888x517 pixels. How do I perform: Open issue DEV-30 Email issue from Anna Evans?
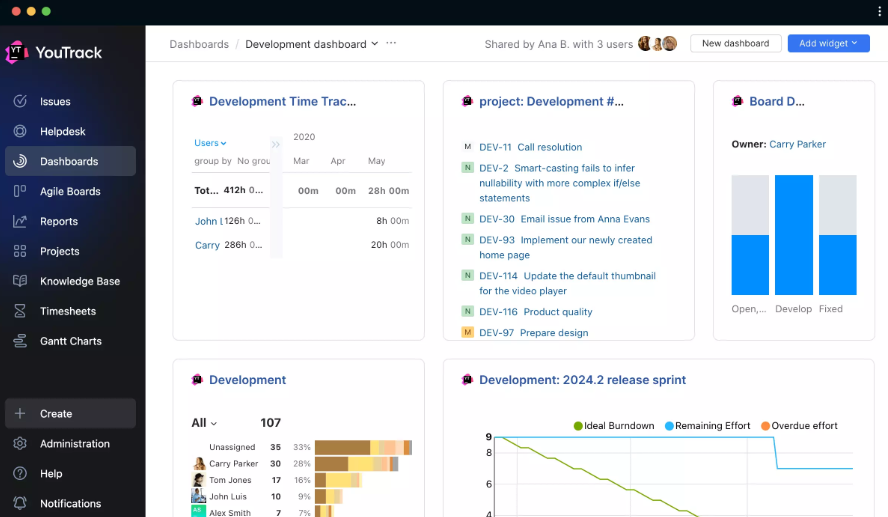click(x=565, y=219)
